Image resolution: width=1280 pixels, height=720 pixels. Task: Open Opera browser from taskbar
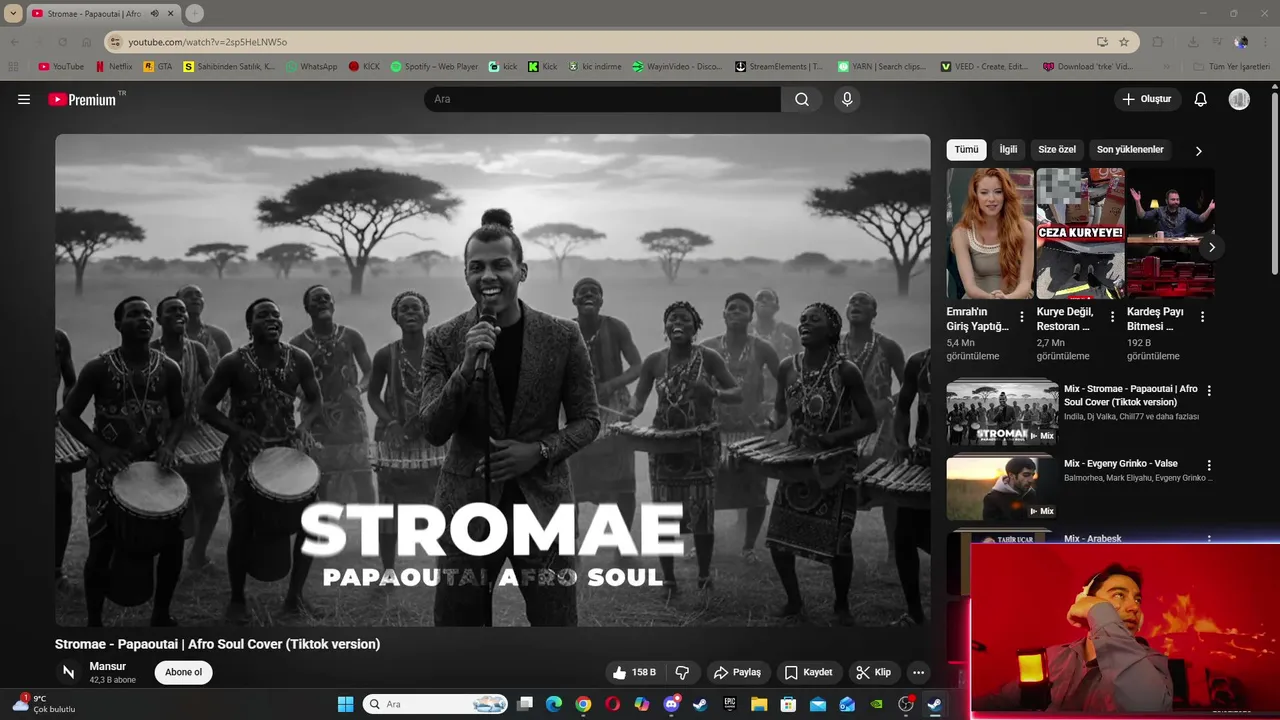[612, 704]
